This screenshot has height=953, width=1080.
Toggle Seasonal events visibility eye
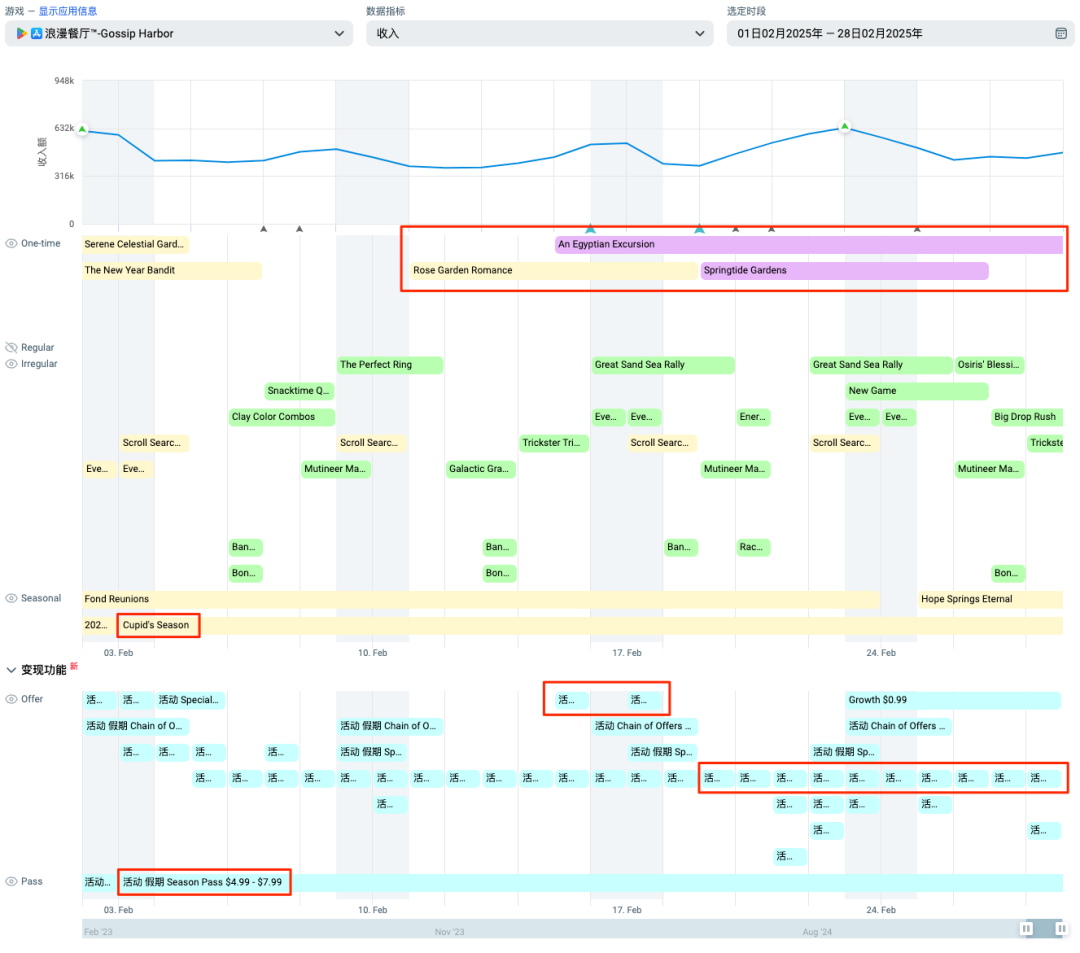pyautogui.click(x=11, y=598)
